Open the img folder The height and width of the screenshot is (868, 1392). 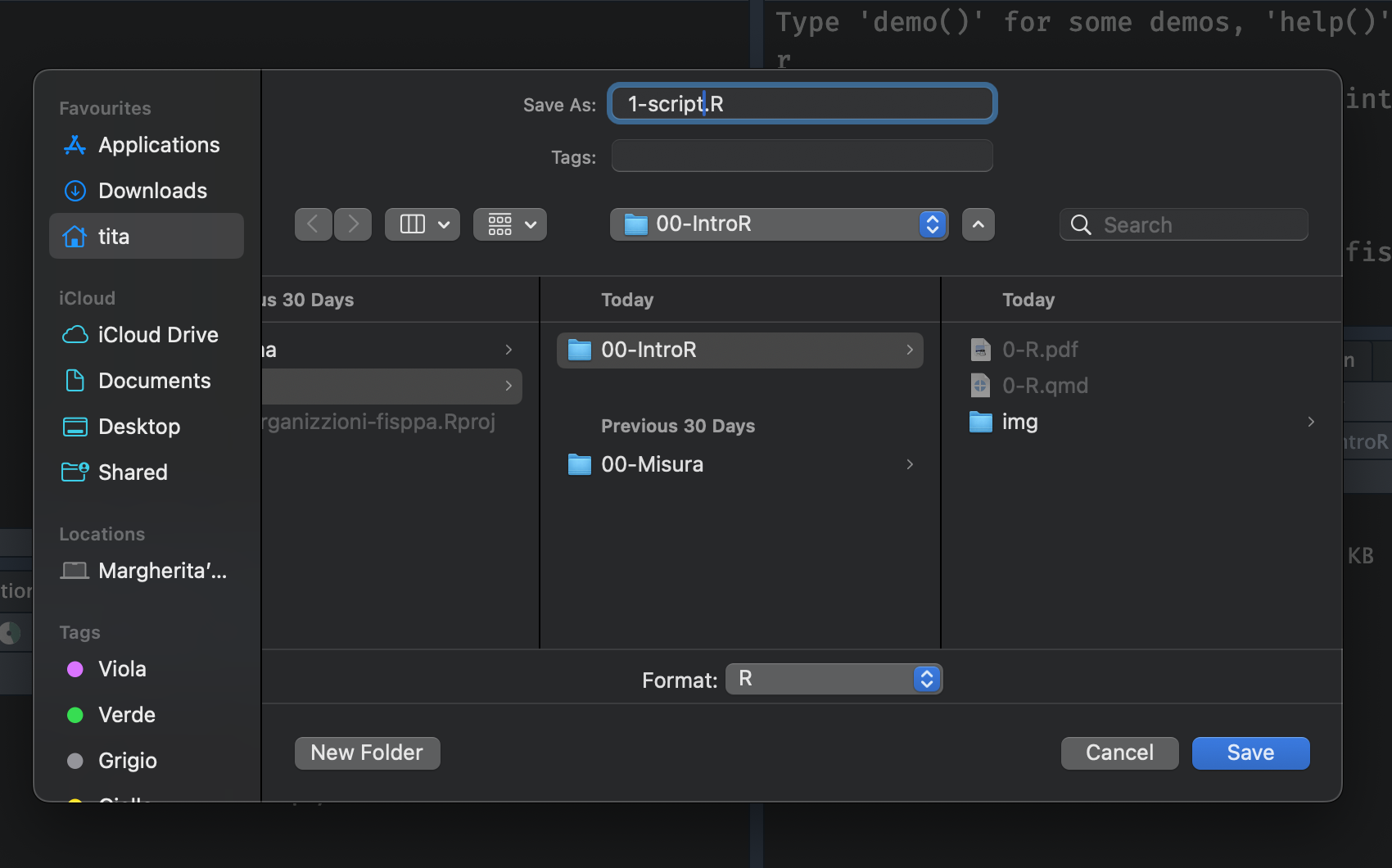tap(1019, 422)
